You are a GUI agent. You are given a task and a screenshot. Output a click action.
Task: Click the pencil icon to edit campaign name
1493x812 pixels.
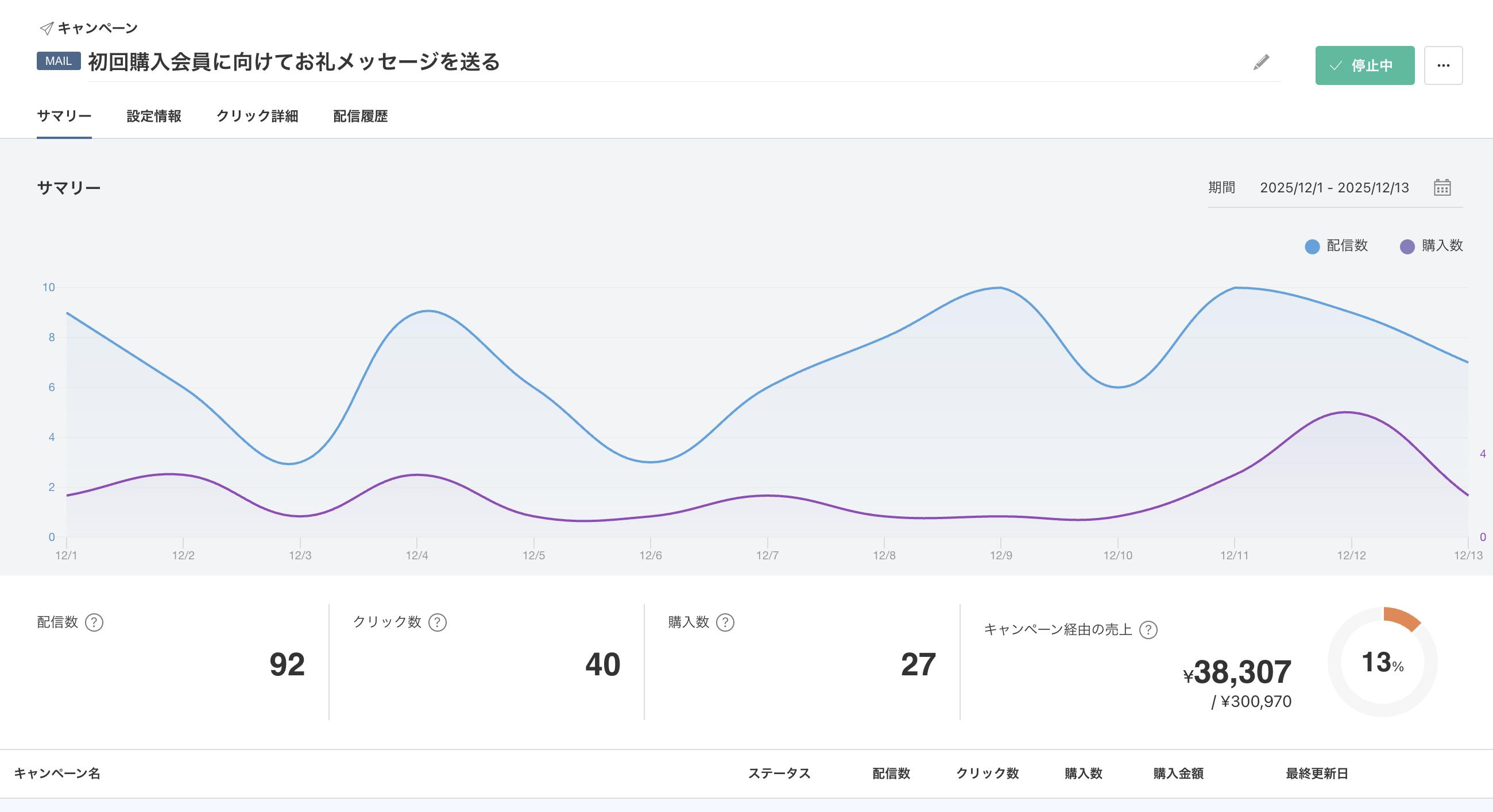point(1261,64)
